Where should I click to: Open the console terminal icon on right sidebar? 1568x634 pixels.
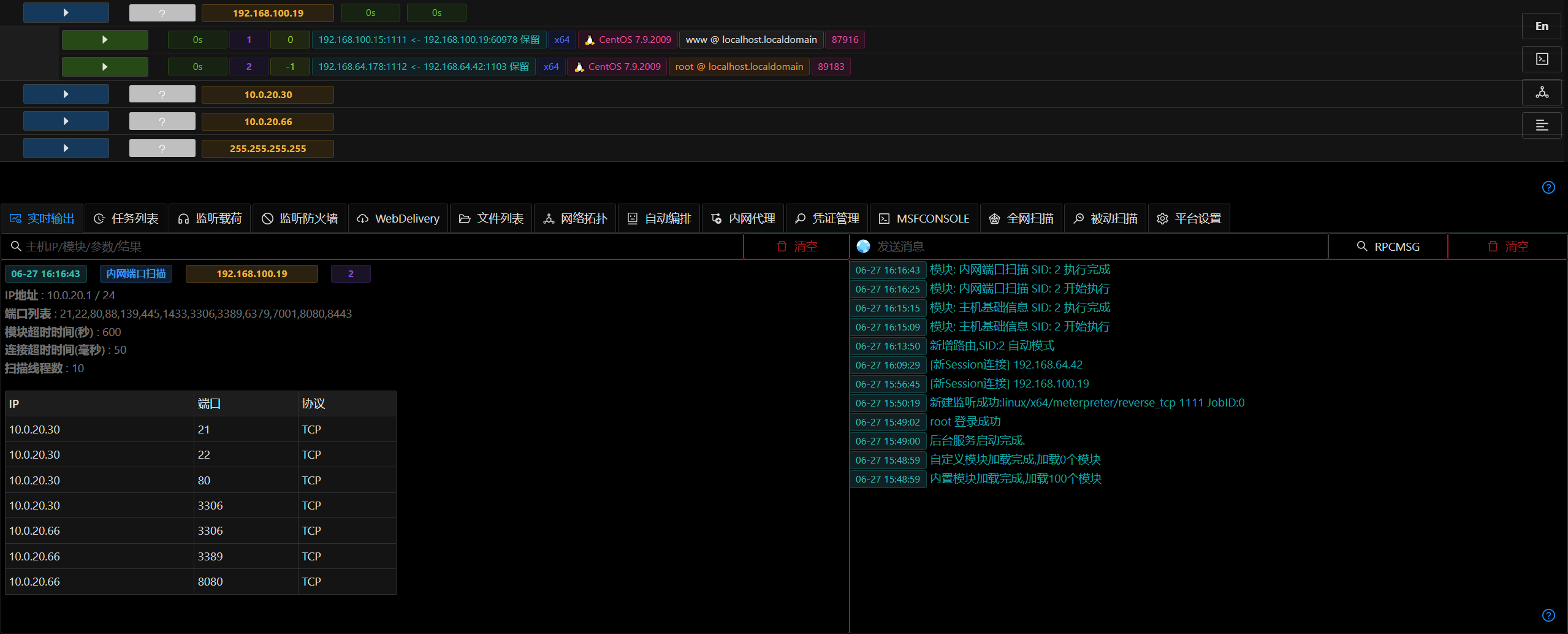click(1541, 59)
